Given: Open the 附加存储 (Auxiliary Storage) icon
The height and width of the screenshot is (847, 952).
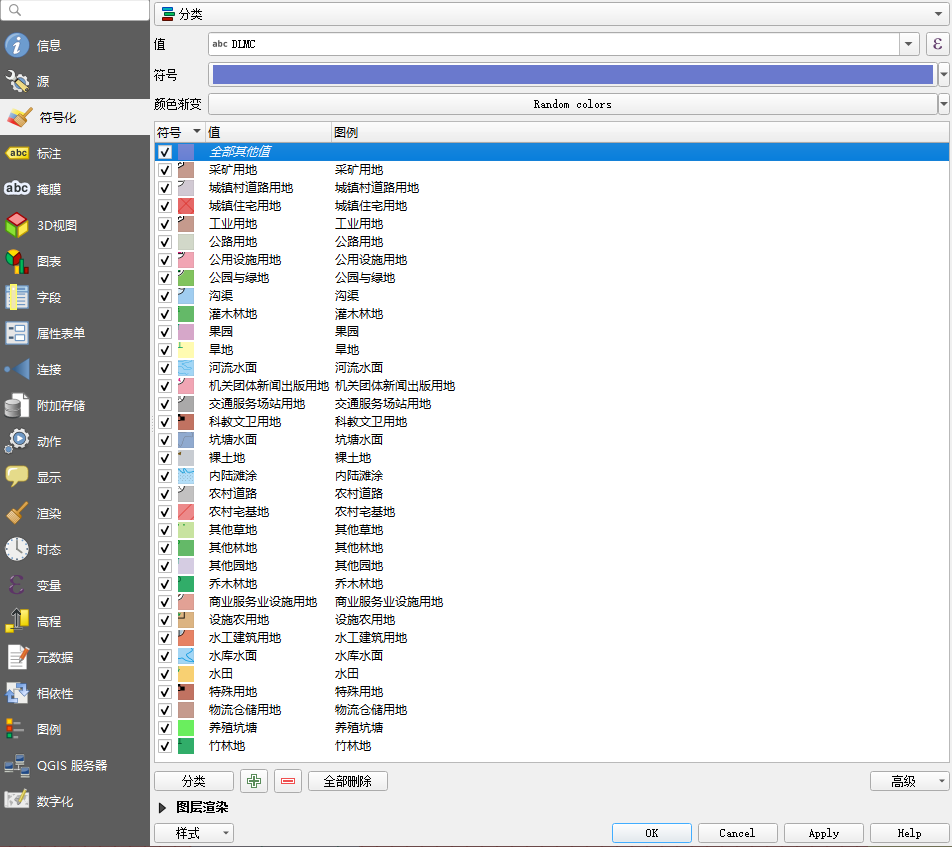Looking at the screenshot, I should (x=17, y=405).
